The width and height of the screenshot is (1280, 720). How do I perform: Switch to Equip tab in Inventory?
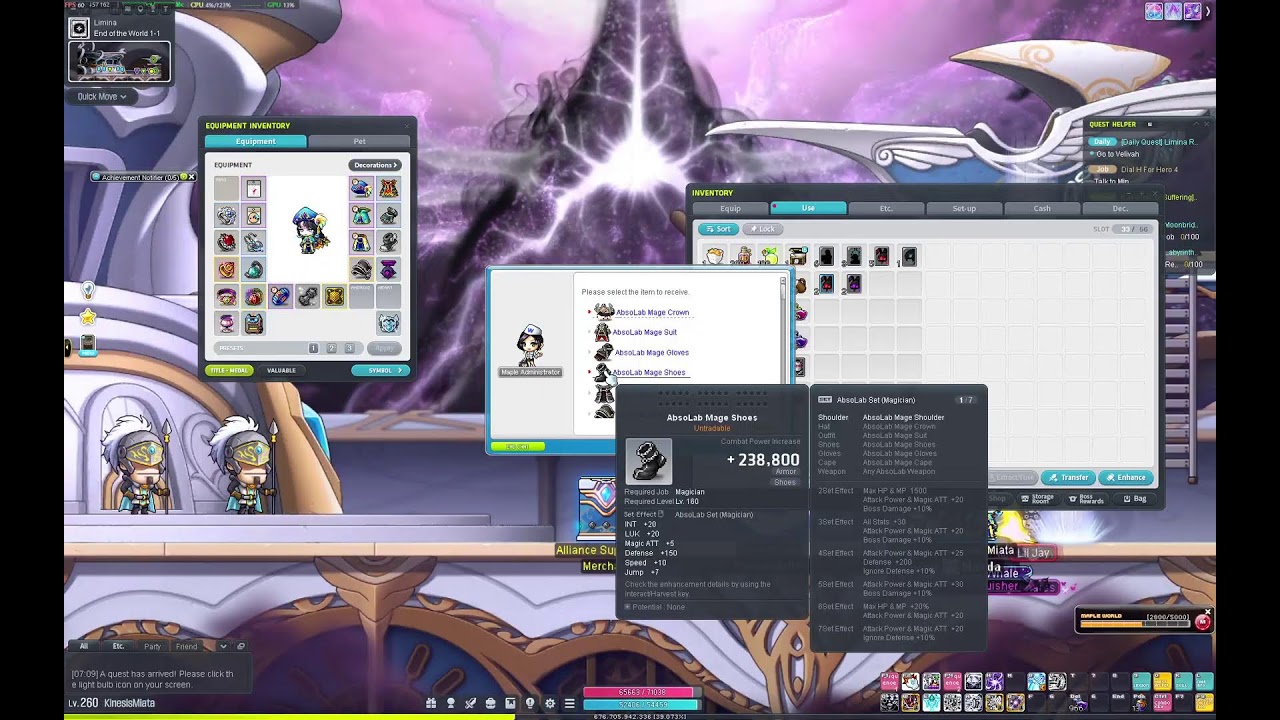[x=730, y=208]
